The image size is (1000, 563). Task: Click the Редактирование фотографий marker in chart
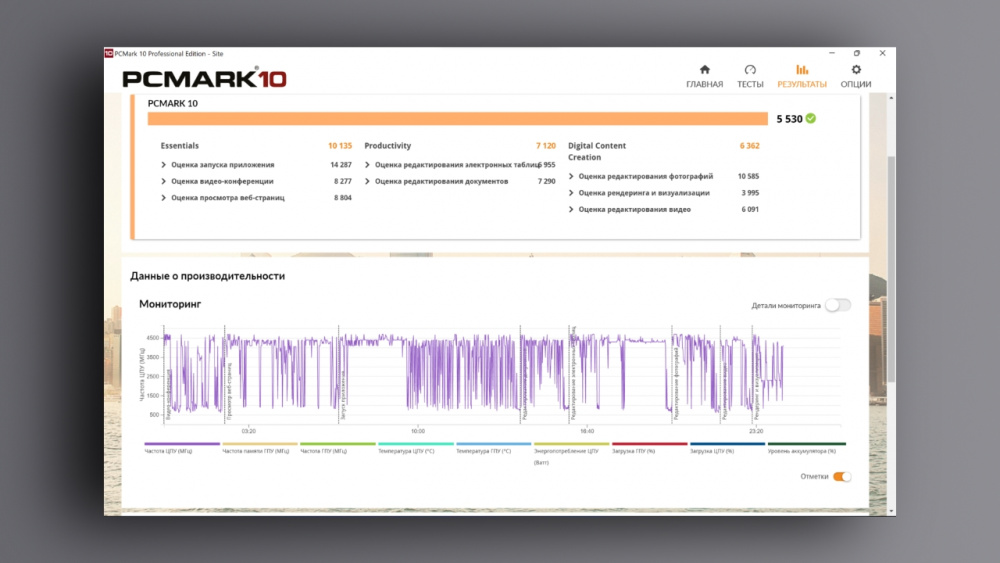pos(675,383)
